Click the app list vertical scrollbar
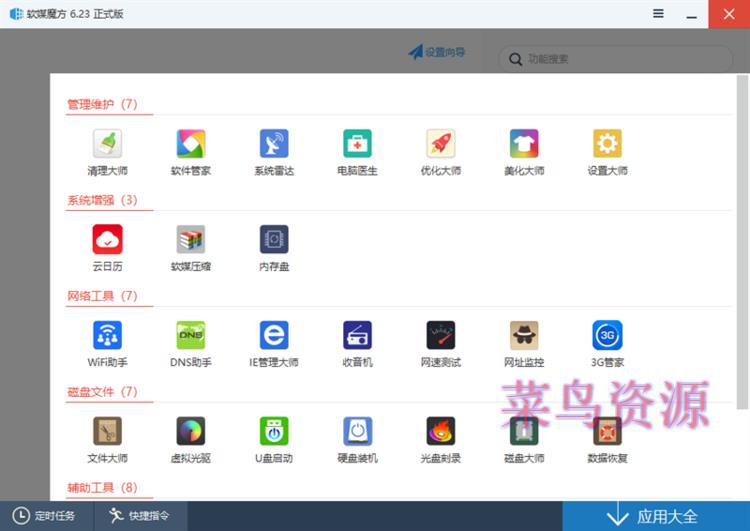The image size is (750, 531). (742, 242)
